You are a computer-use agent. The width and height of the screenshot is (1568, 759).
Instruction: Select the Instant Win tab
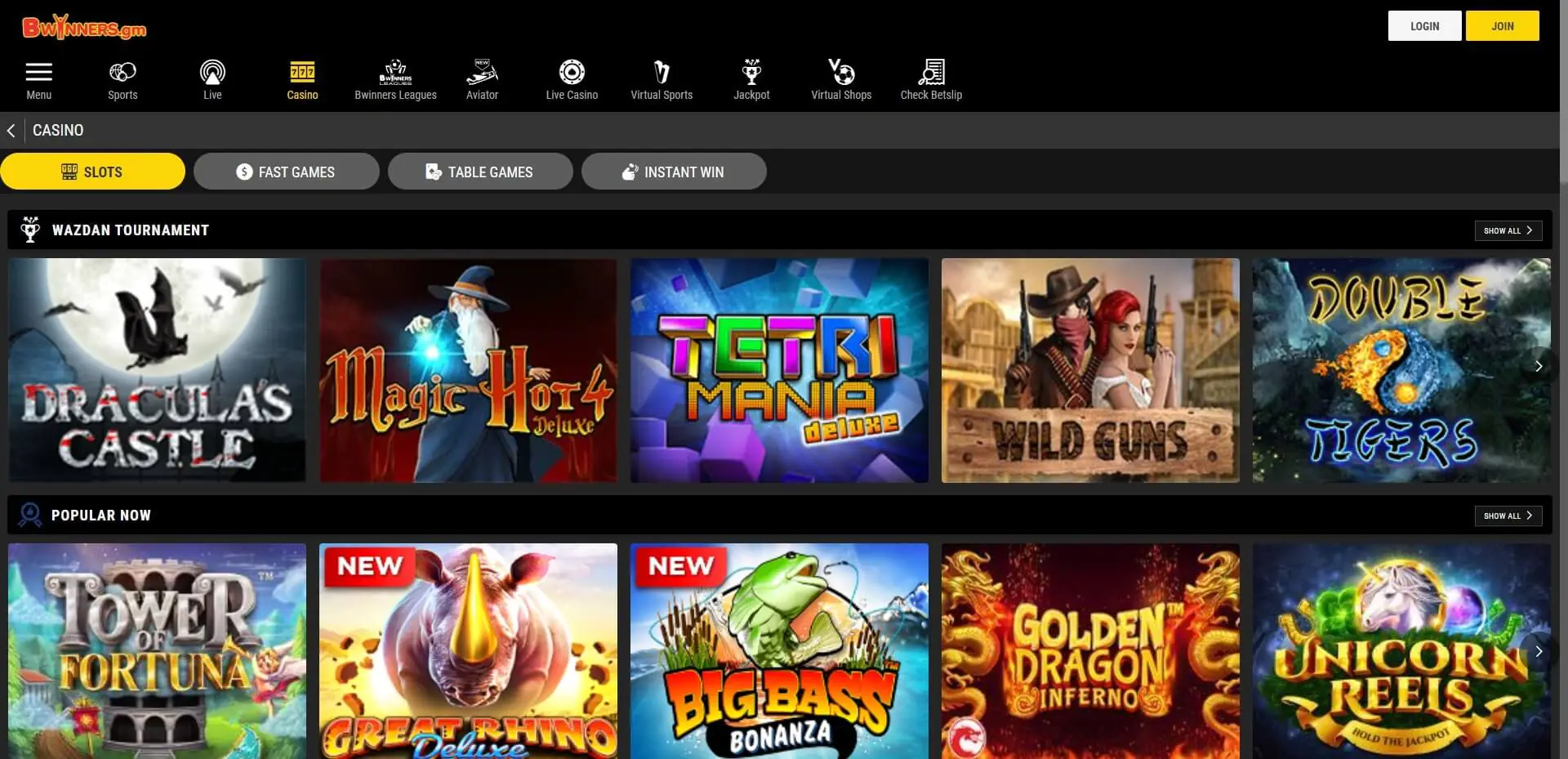674,172
